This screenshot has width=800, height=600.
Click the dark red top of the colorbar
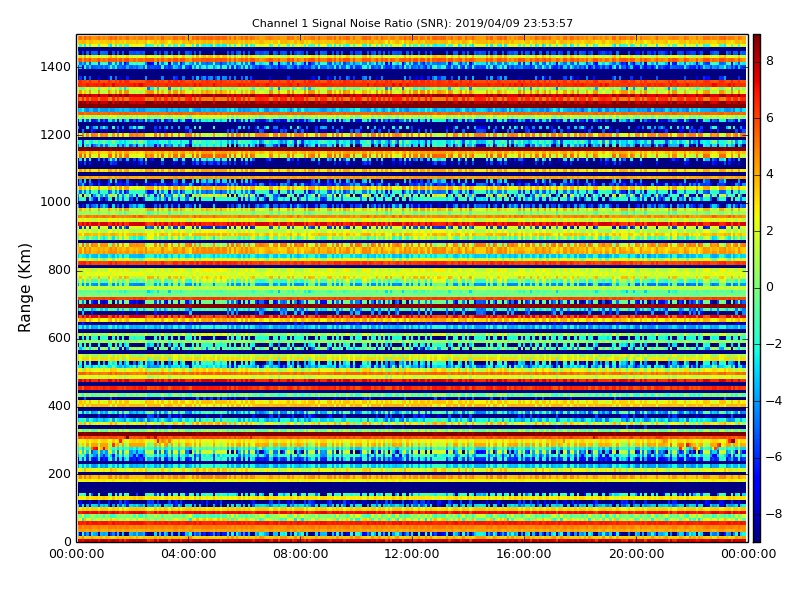pos(757,41)
